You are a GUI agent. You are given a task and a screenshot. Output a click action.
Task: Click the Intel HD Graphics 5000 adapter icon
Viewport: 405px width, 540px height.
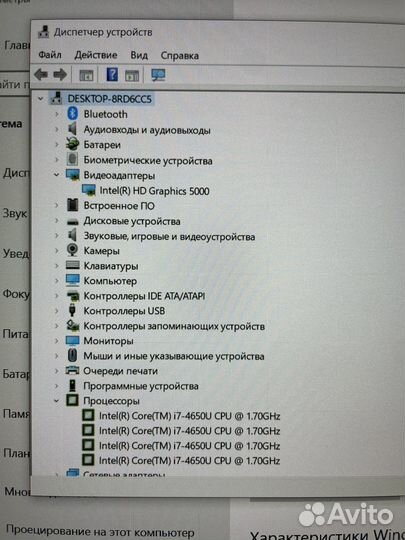[89, 190]
